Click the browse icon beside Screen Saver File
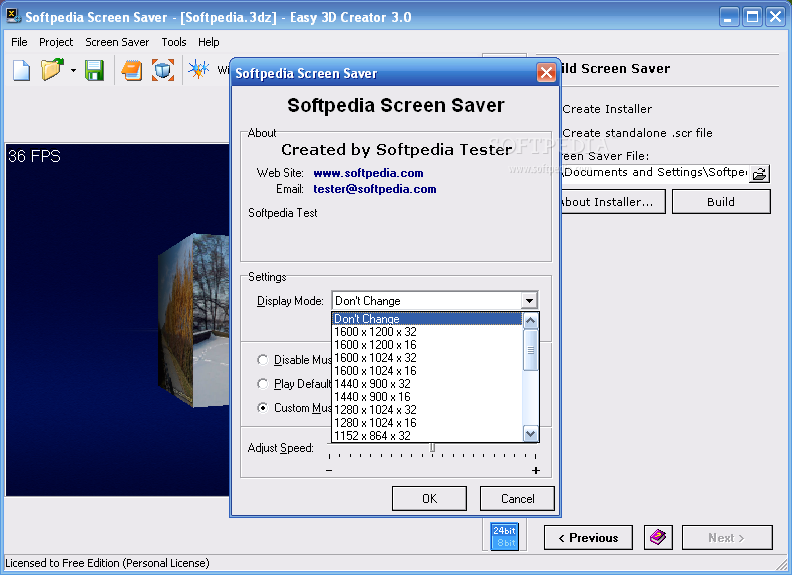Image resolution: width=792 pixels, height=575 pixels. coord(759,174)
